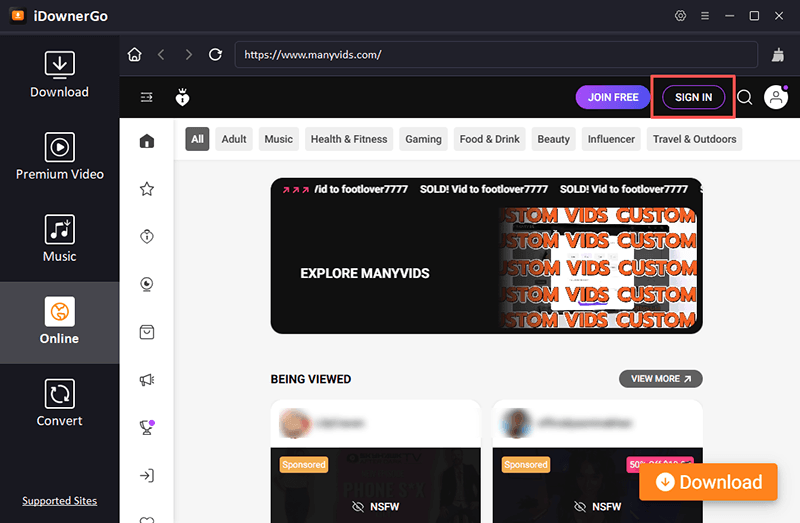Click the orange Download button
800x523 pixels.
708,482
